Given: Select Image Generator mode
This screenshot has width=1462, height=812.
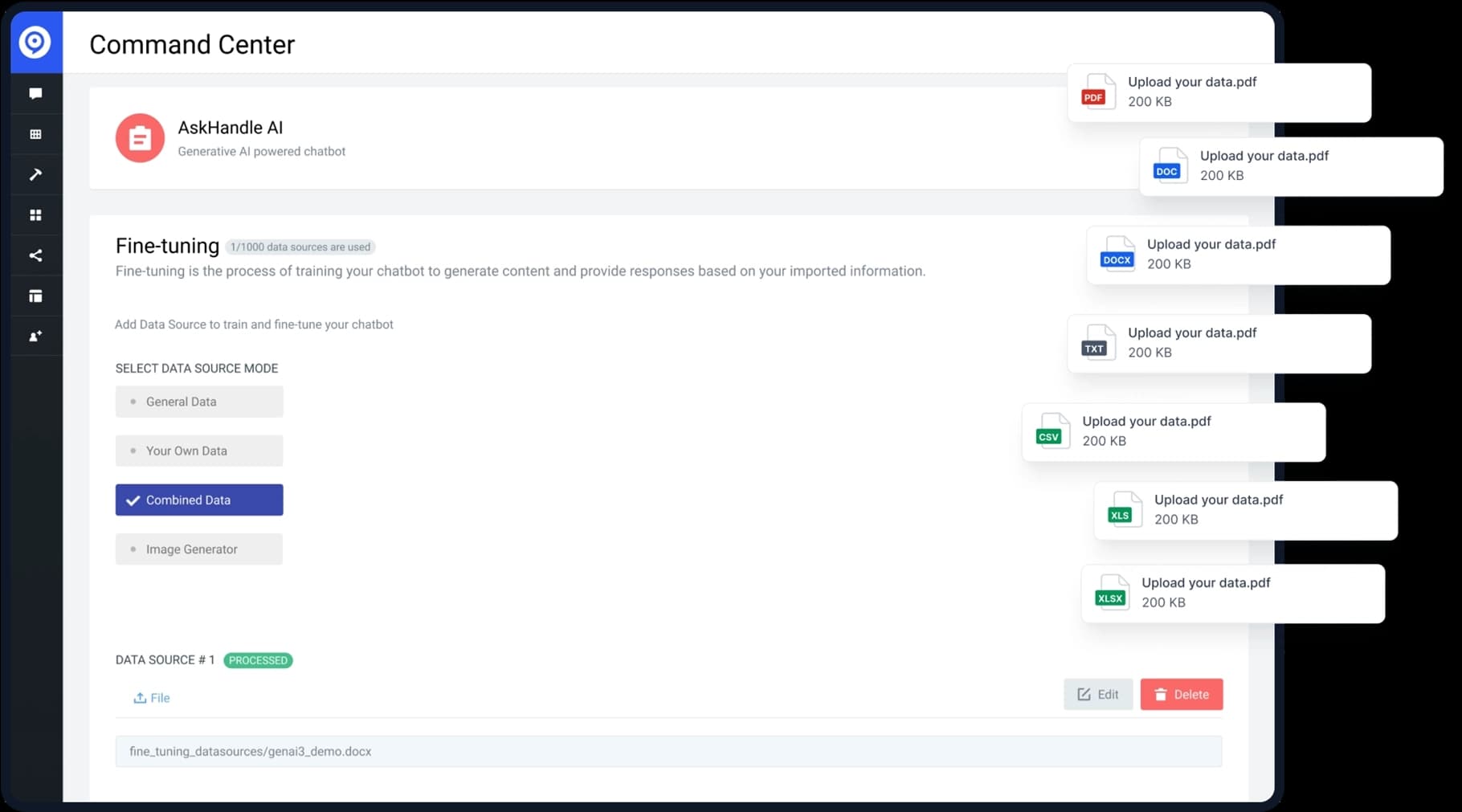Looking at the screenshot, I should [199, 549].
